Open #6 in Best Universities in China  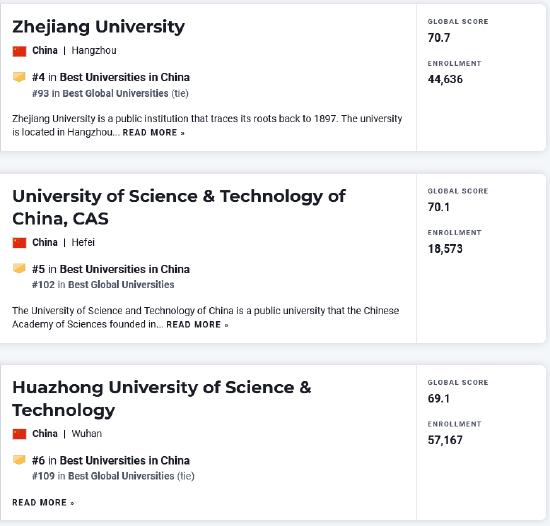point(111,460)
